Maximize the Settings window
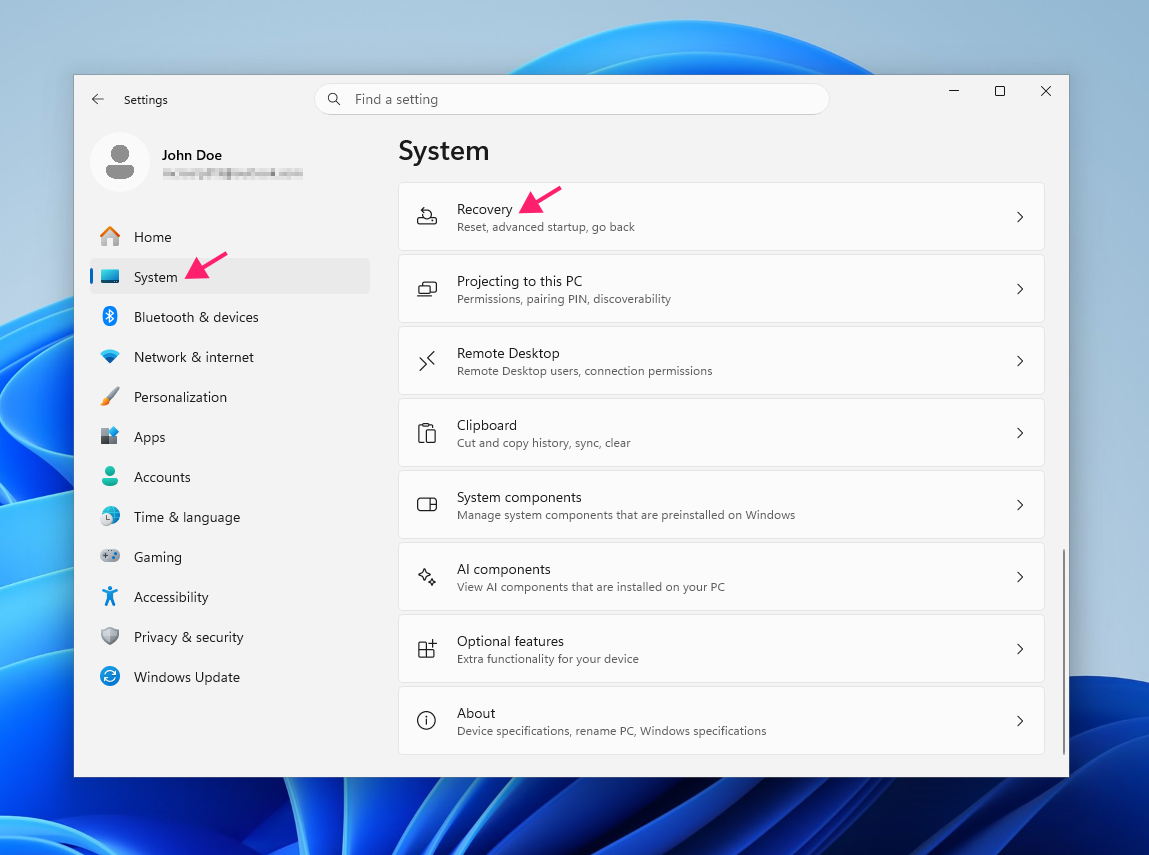 click(1000, 91)
